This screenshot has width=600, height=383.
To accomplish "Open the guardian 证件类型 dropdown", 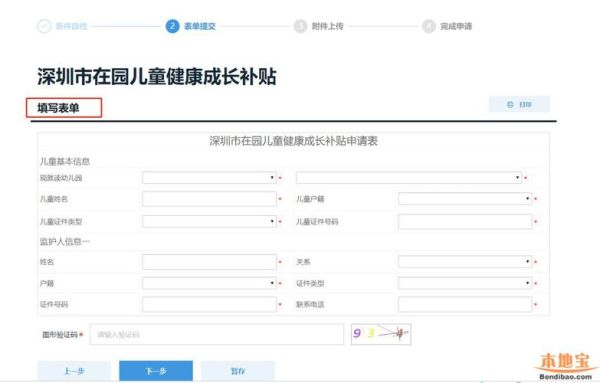I will pos(465,283).
